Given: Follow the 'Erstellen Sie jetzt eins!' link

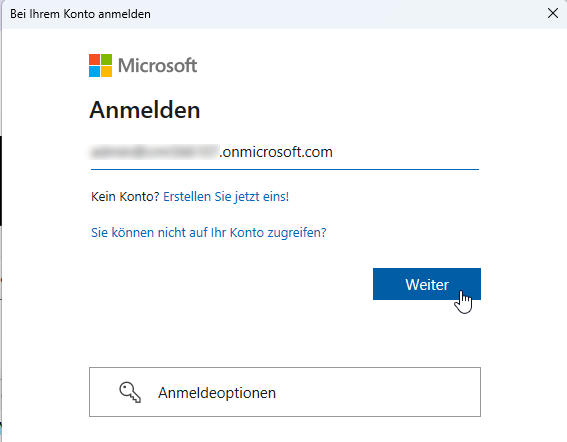Looking at the screenshot, I should pyautogui.click(x=226, y=197).
